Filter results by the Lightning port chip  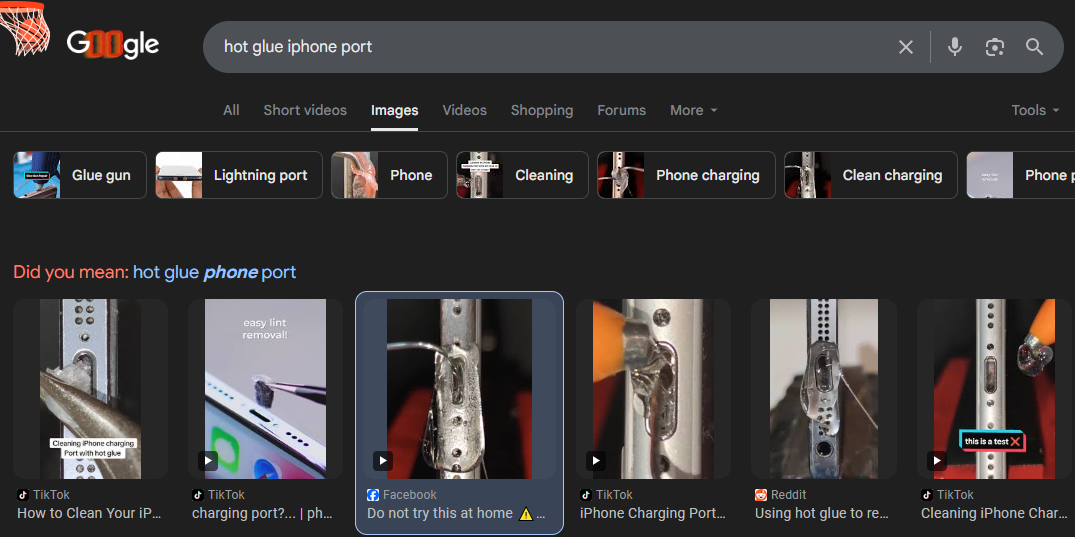click(x=239, y=175)
